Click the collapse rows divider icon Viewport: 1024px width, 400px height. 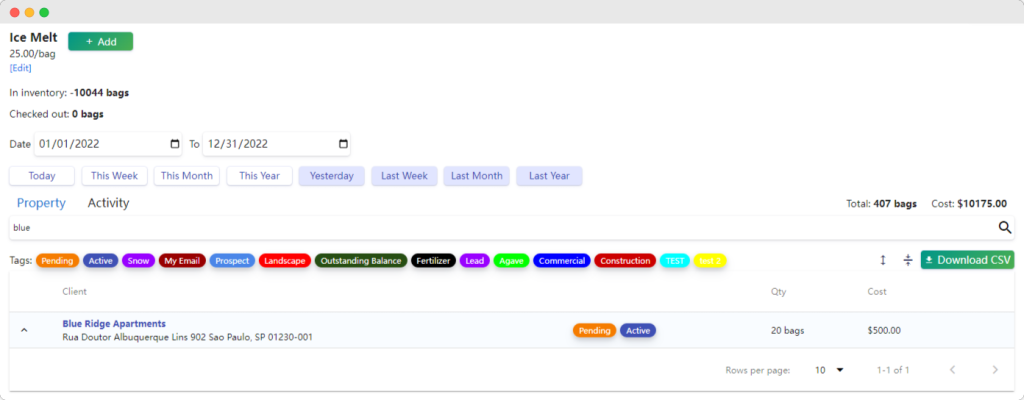(x=907, y=260)
